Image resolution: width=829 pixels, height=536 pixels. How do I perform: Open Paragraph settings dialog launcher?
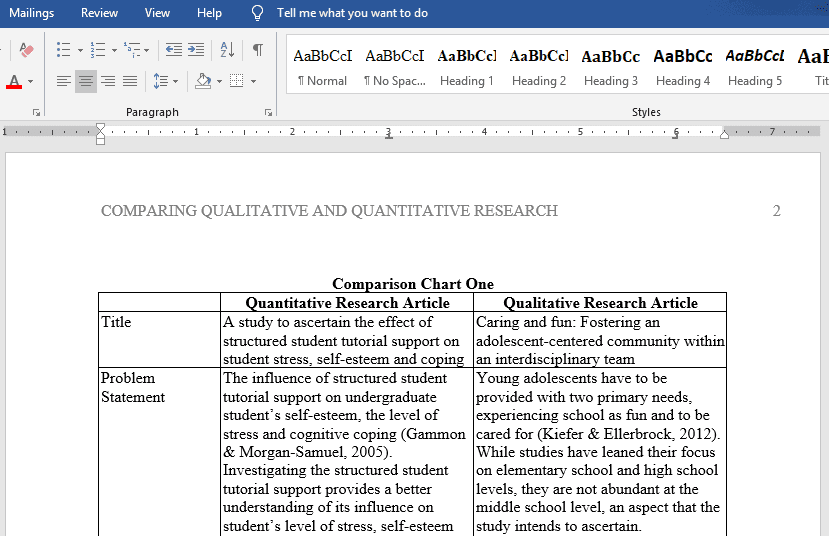pos(269,113)
